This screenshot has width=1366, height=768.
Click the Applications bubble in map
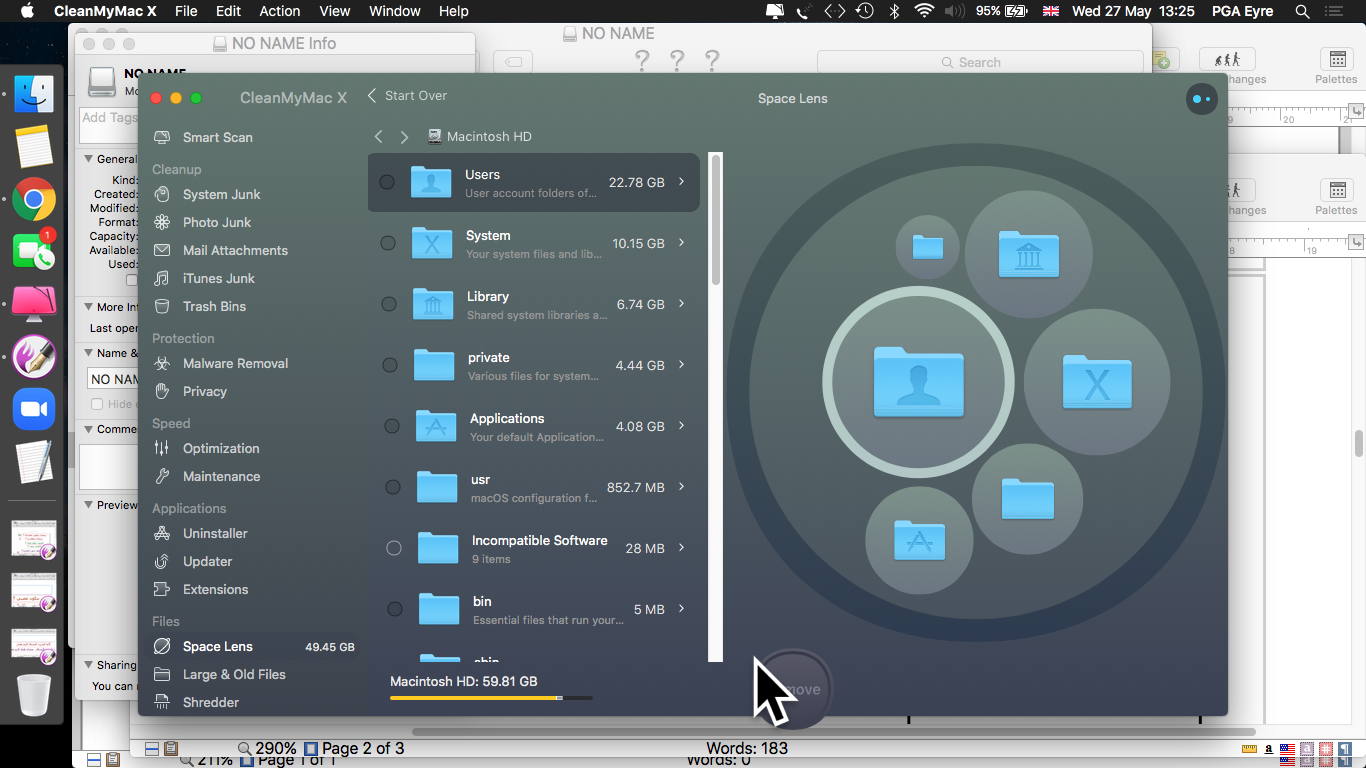(919, 540)
